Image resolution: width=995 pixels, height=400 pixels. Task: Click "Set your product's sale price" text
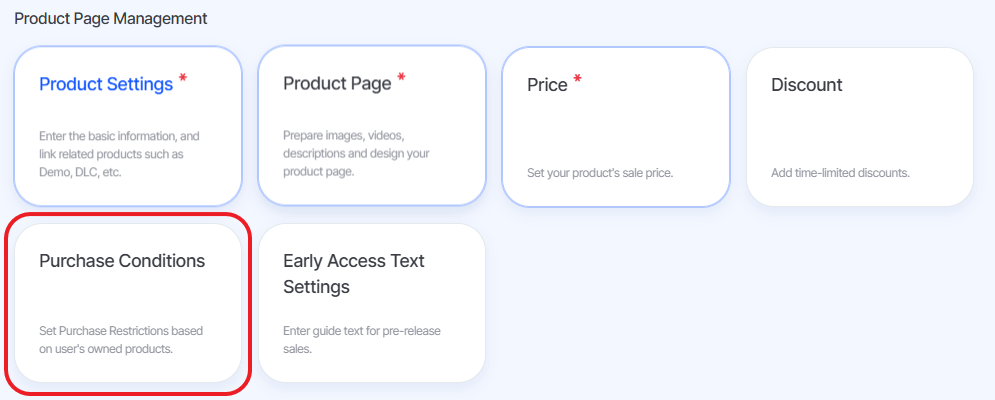click(600, 173)
